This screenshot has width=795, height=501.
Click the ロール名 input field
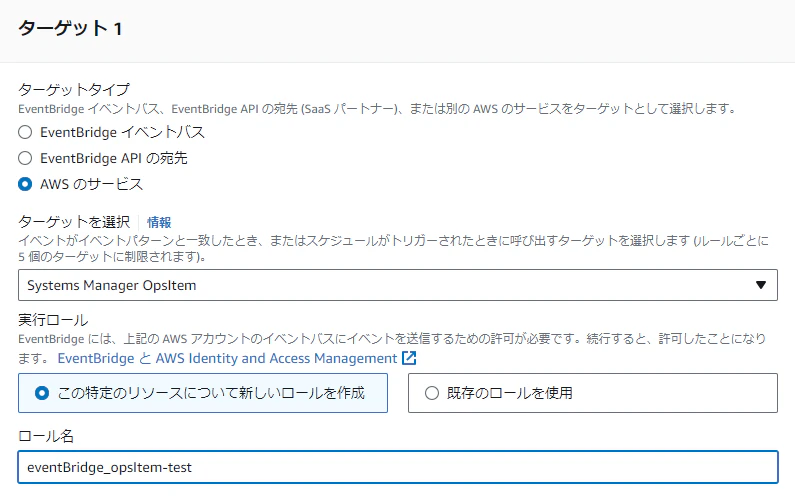(398, 467)
